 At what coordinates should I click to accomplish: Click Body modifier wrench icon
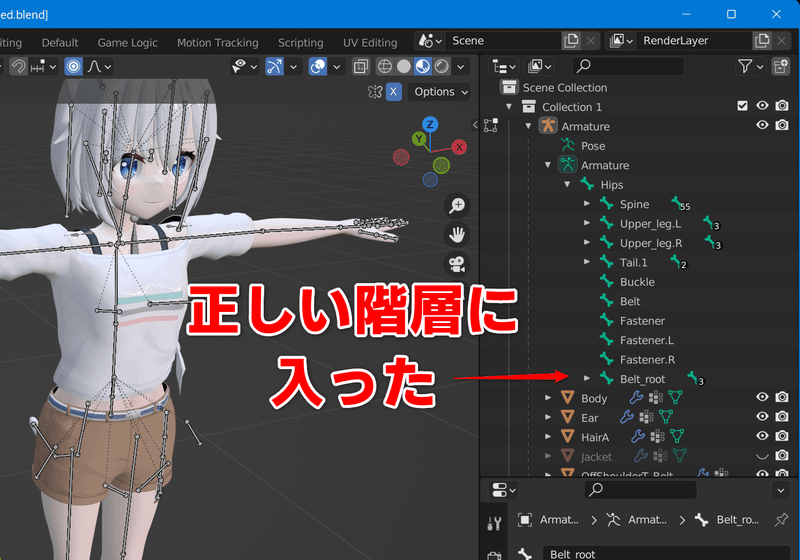pos(636,397)
